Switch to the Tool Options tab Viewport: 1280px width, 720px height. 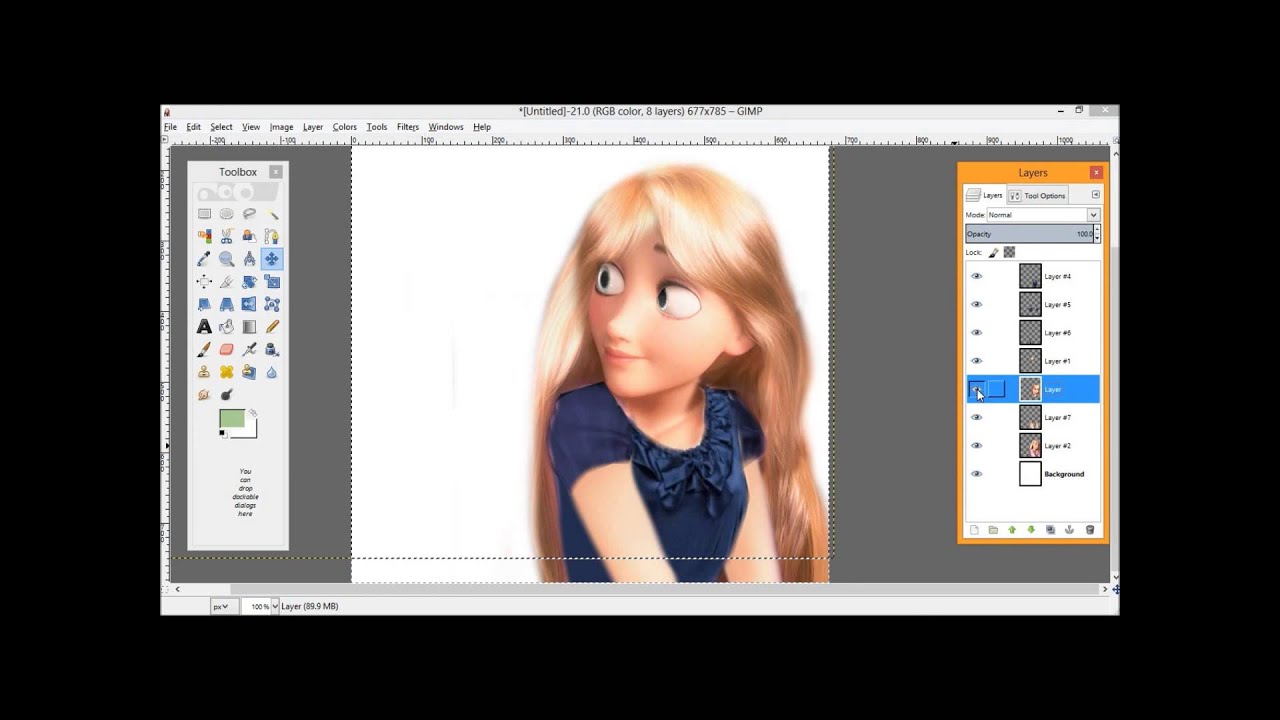[x=1039, y=196]
